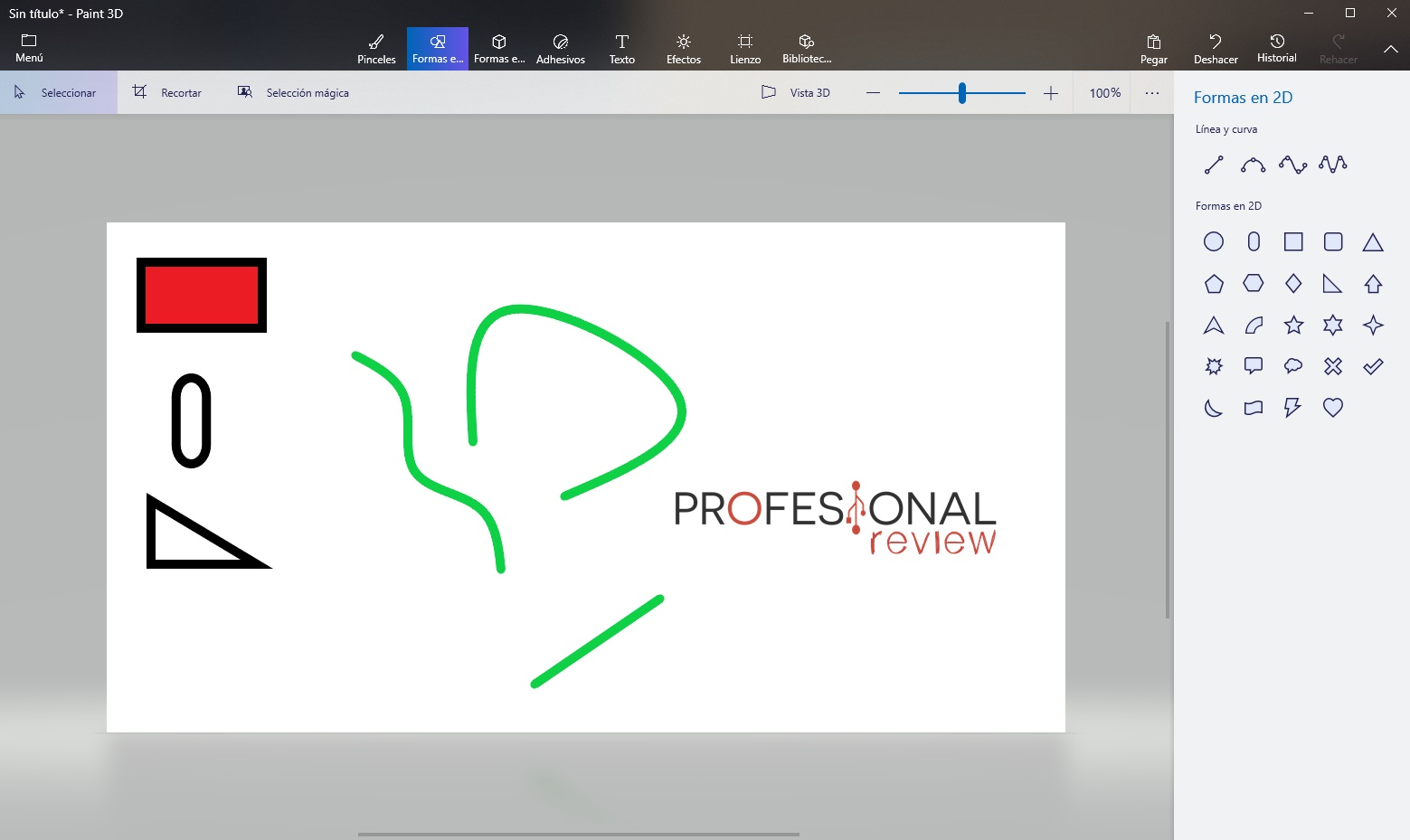The width and height of the screenshot is (1410, 840).
Task: Open the Biblioteca 3D
Action: 805,47
